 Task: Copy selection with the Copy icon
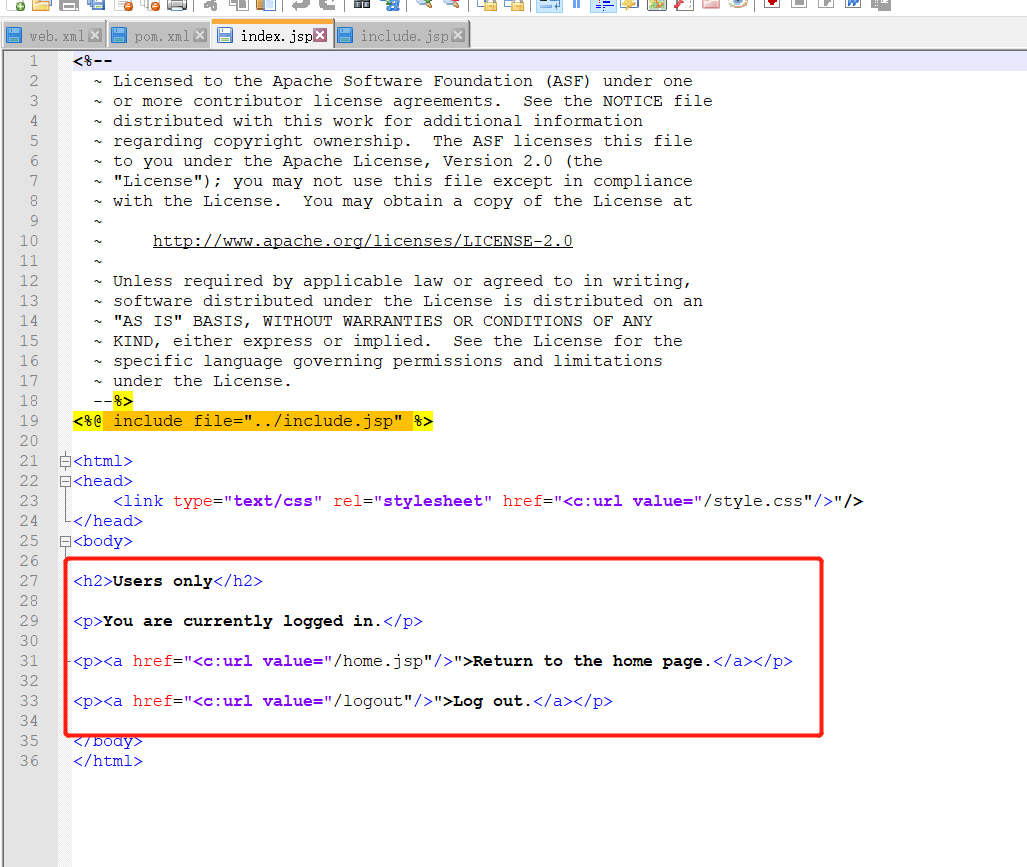coord(238,4)
